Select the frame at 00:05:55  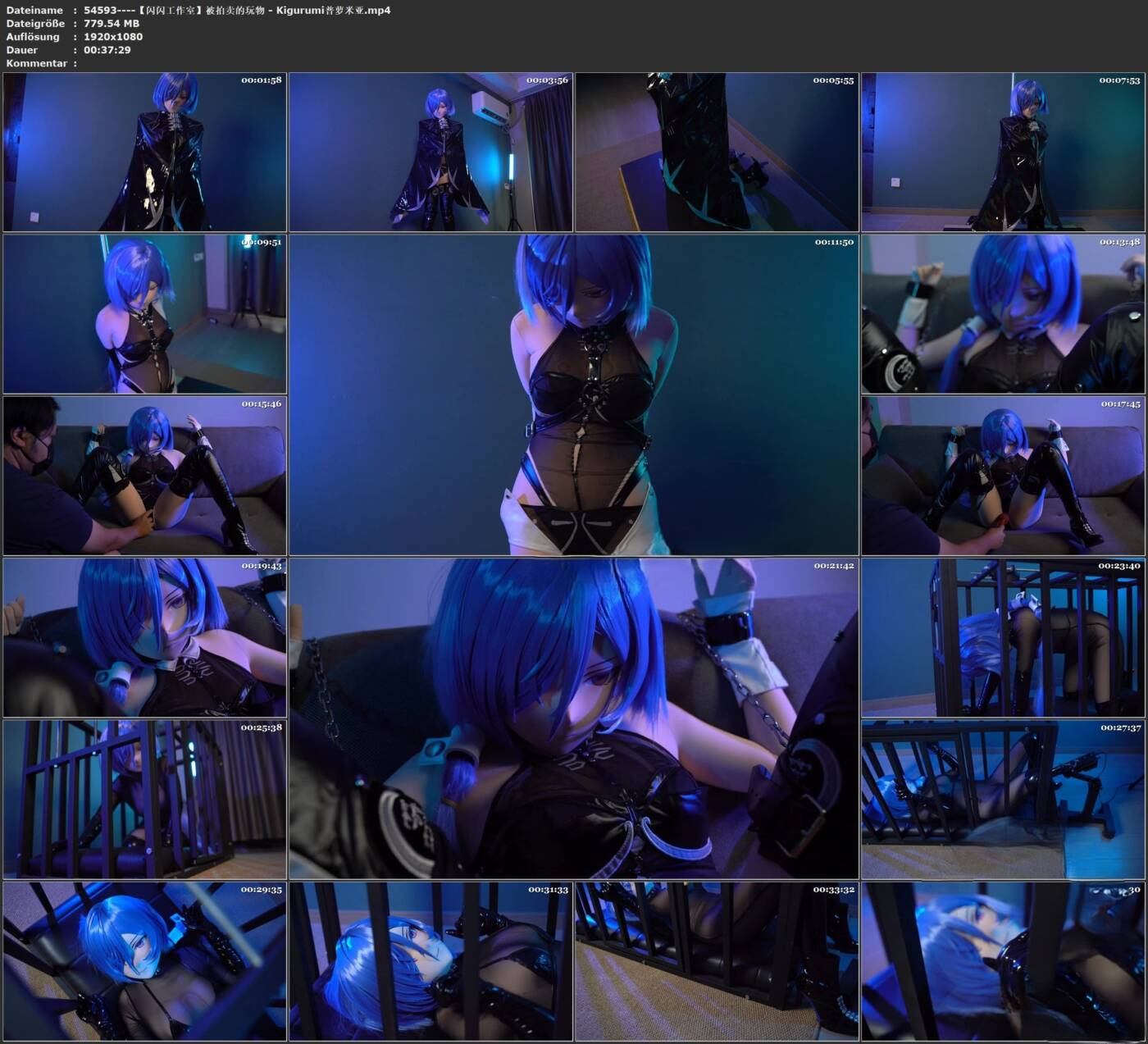point(717,152)
